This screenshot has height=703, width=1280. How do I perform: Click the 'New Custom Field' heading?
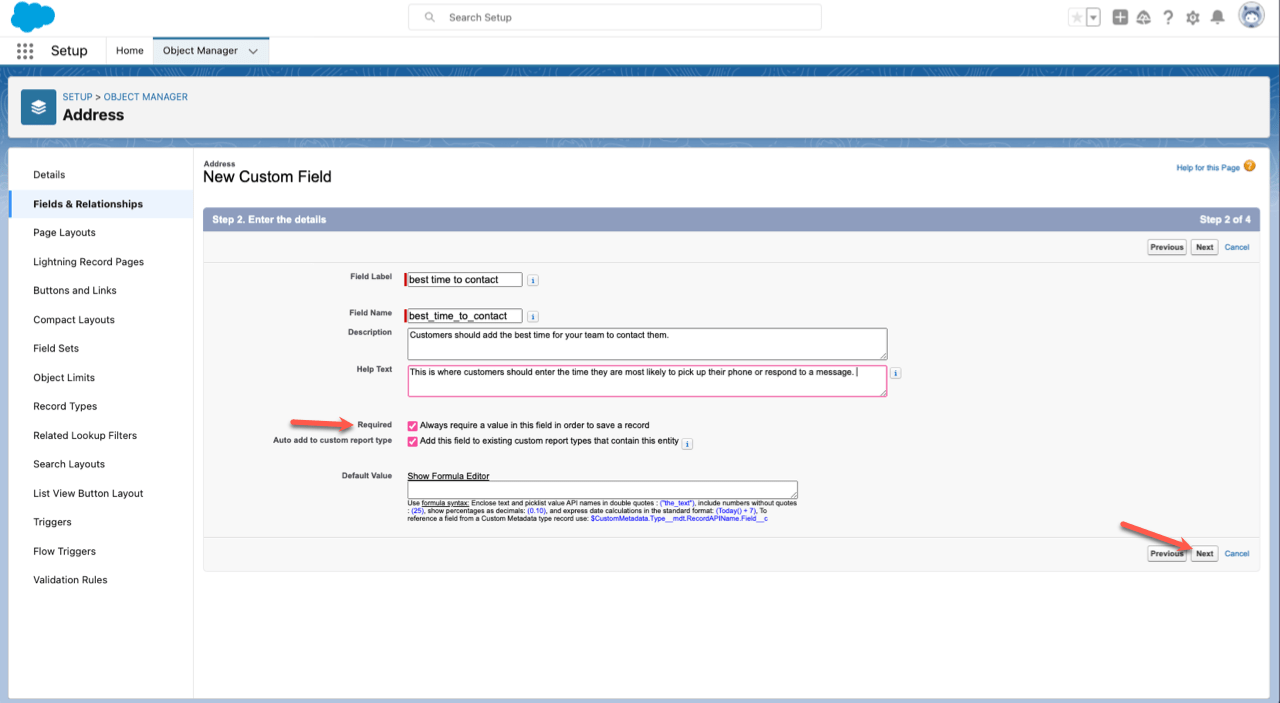point(267,177)
